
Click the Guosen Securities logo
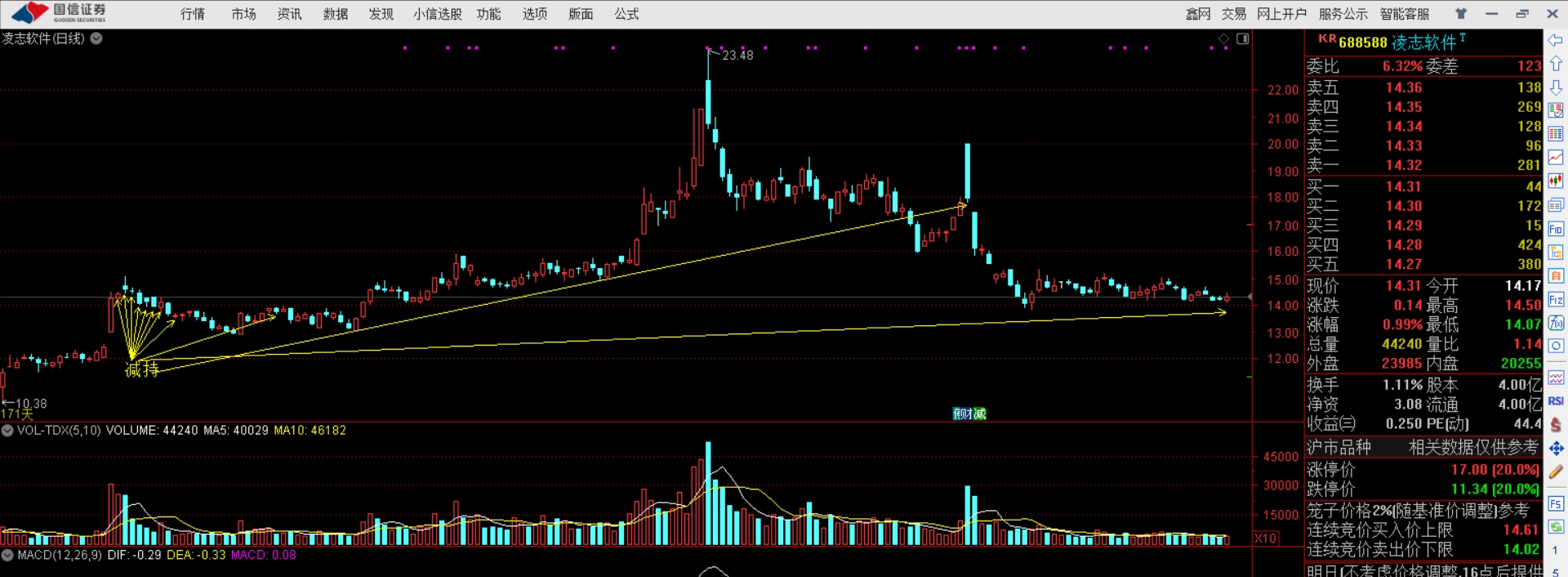(59, 13)
